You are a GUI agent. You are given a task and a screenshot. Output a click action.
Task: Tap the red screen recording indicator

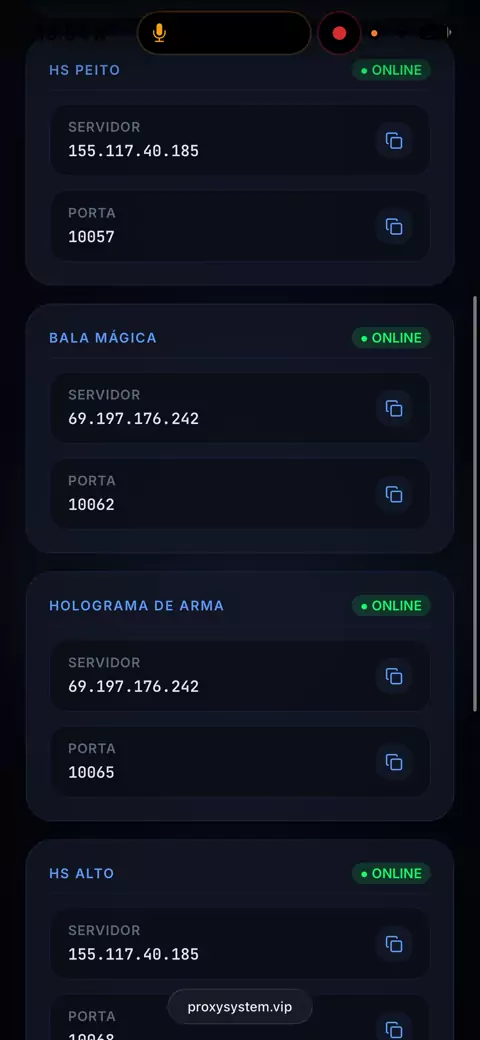pyautogui.click(x=339, y=32)
